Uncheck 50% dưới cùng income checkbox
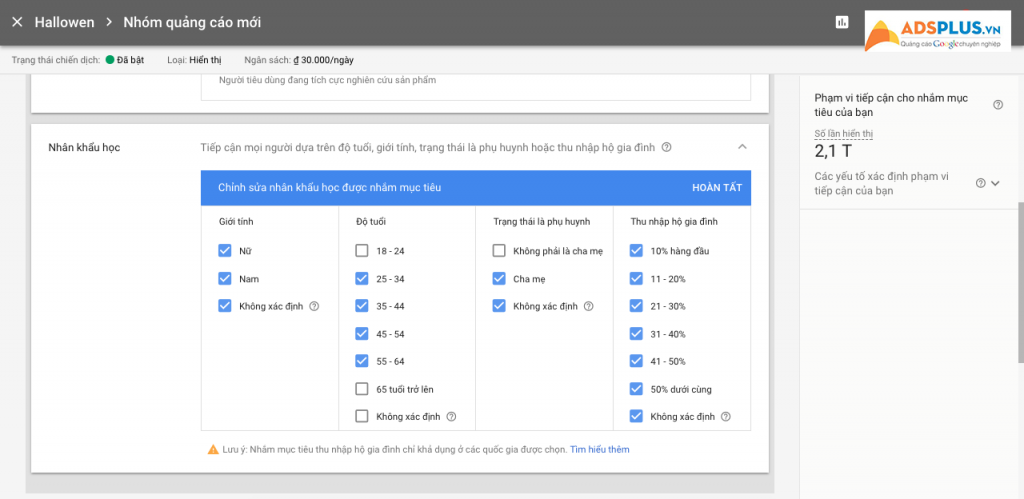Image resolution: width=1024 pixels, height=499 pixels. (x=636, y=389)
